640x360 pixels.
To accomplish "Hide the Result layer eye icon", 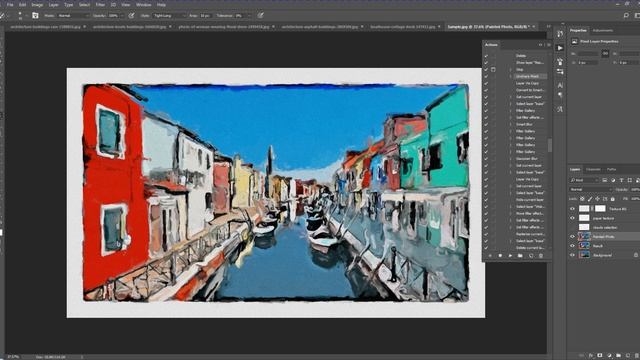I will pyautogui.click(x=572, y=246).
